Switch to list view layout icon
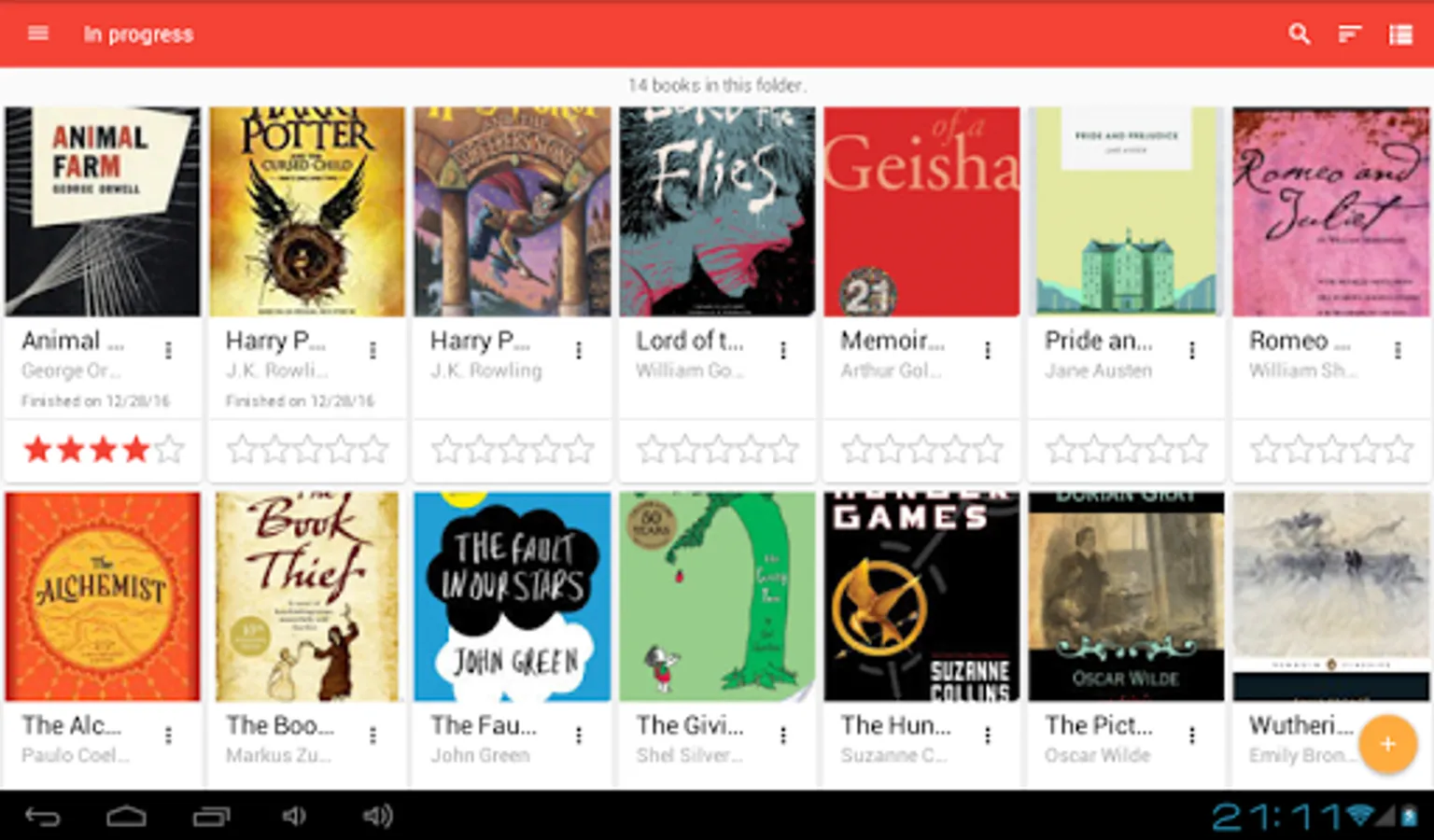The image size is (1434, 840). point(1400,35)
